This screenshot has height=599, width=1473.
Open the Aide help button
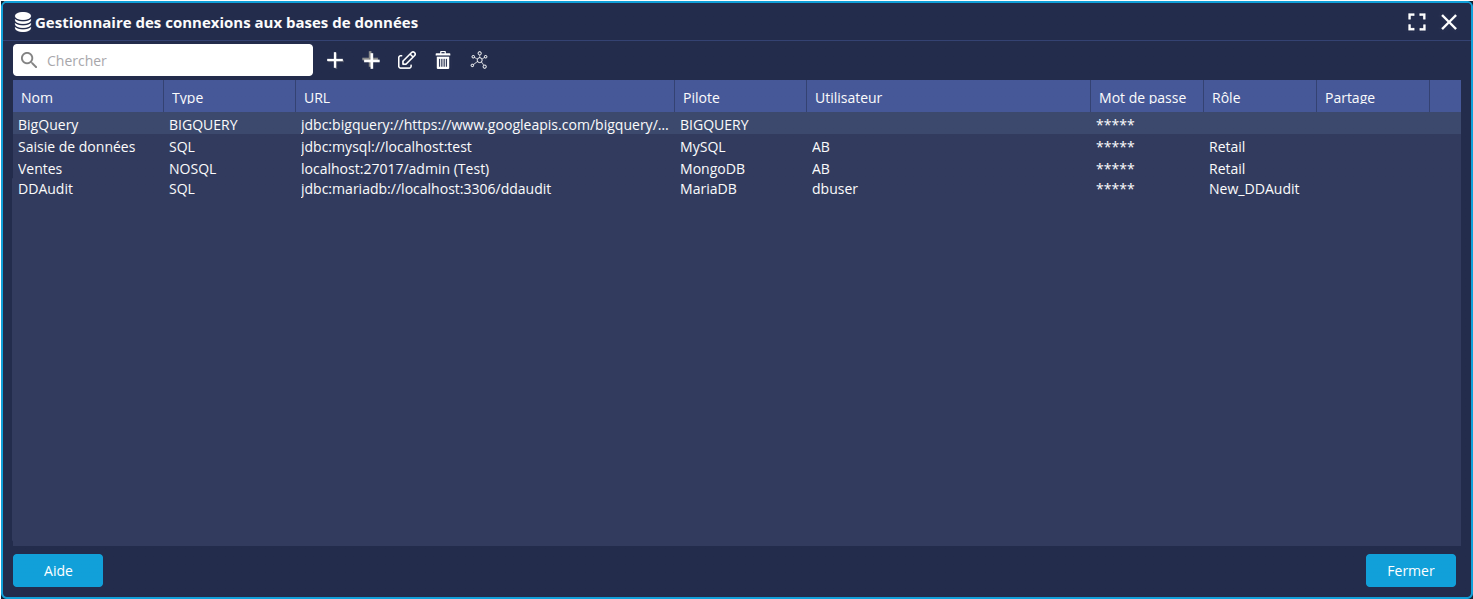(58, 570)
